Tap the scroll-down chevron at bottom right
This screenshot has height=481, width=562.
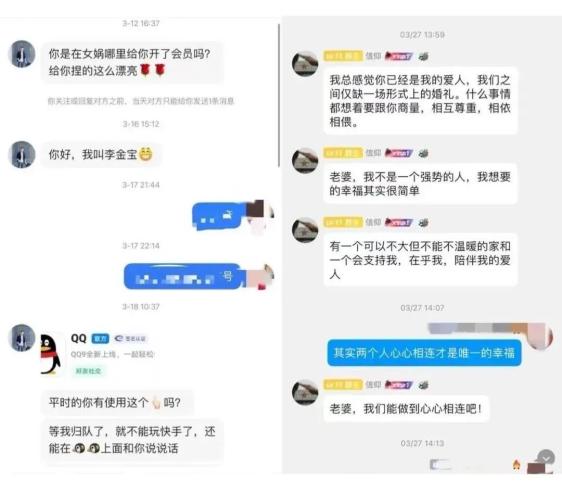point(546,458)
